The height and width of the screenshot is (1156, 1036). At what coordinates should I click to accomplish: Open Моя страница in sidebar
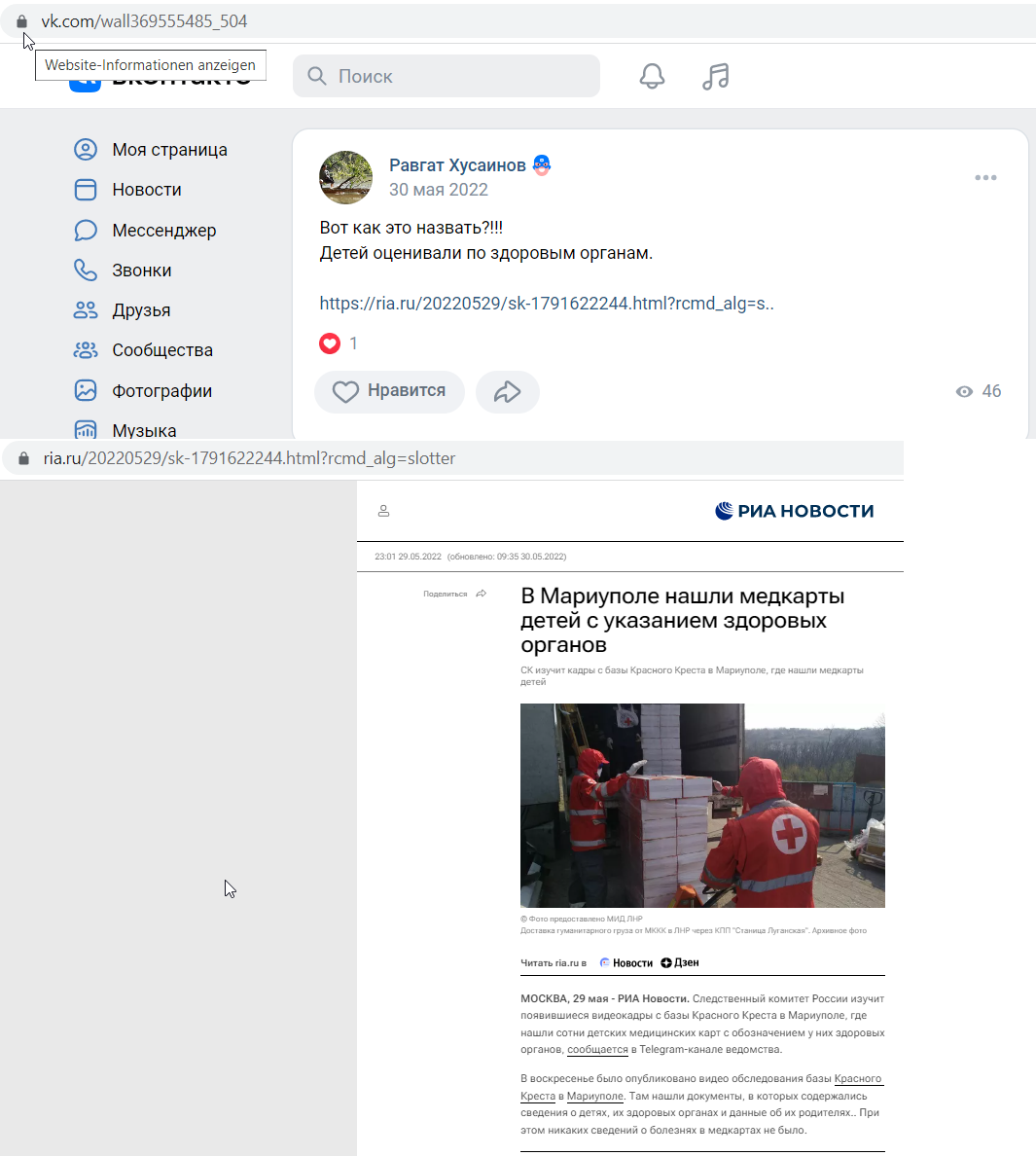tap(169, 150)
